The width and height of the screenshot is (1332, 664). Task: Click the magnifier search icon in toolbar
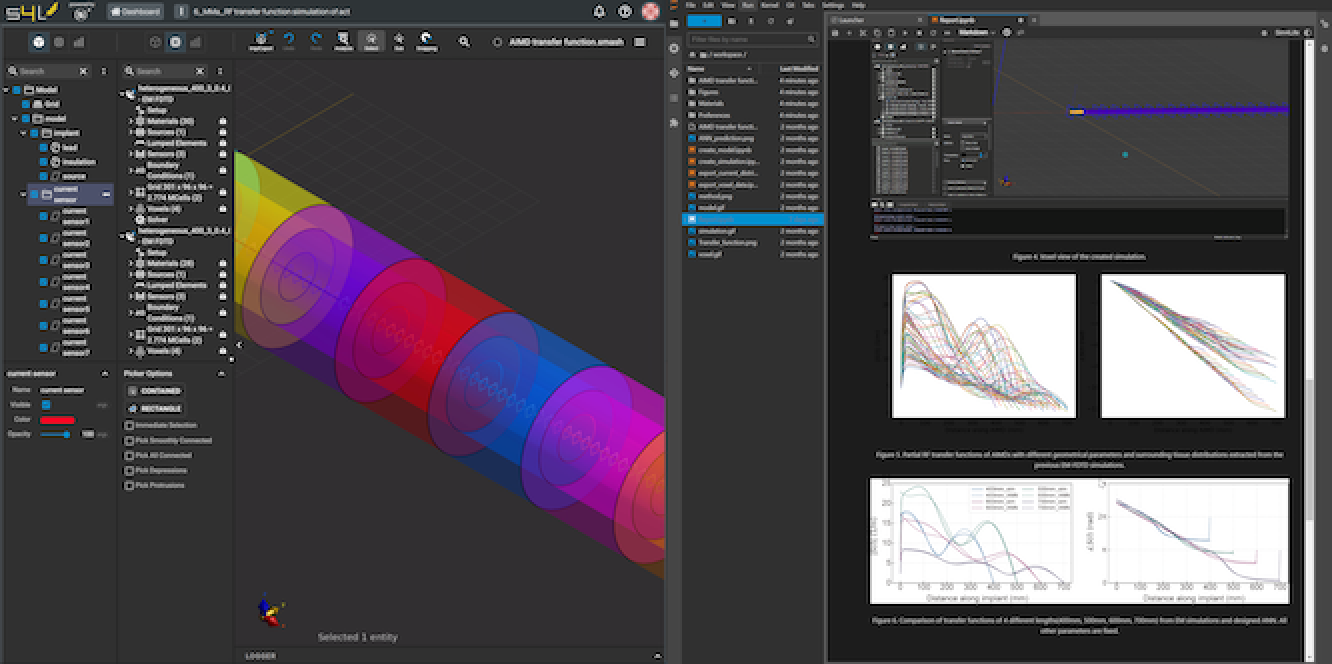coord(464,41)
